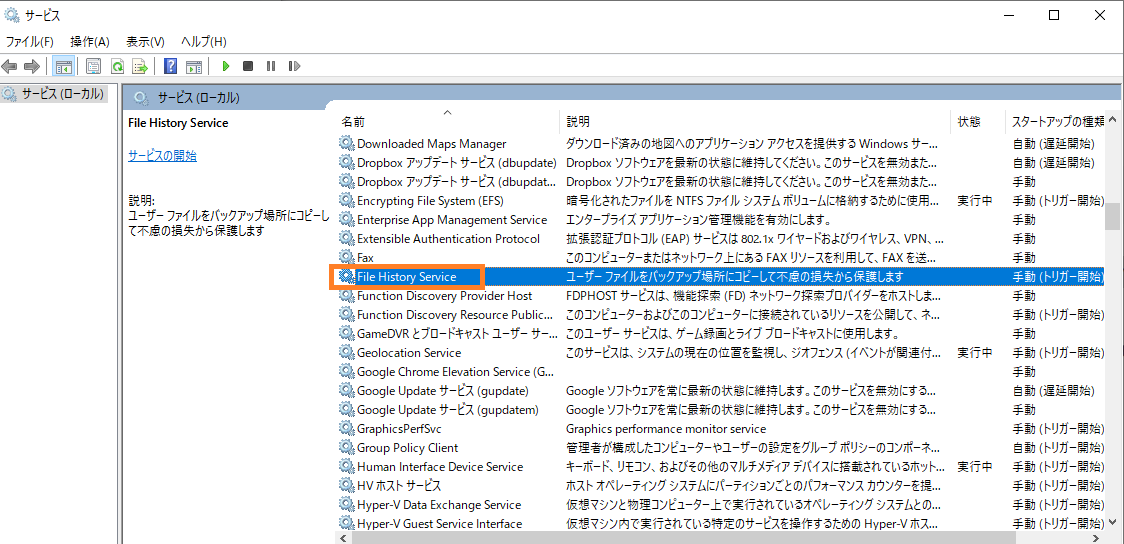1124x544 pixels.
Task: Click the Back arrow toolbar icon
Action: point(9,67)
